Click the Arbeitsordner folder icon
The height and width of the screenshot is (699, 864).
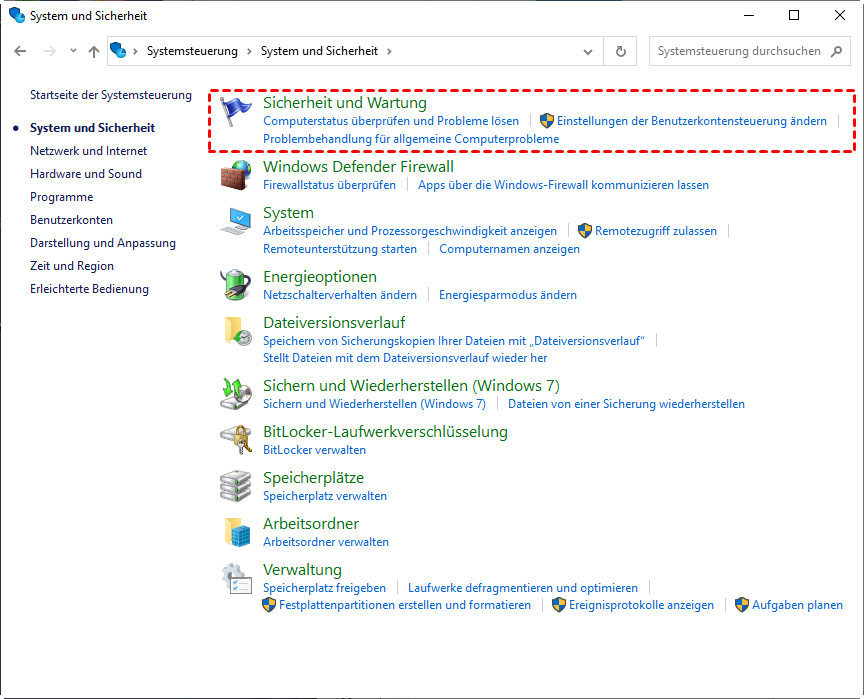237,532
